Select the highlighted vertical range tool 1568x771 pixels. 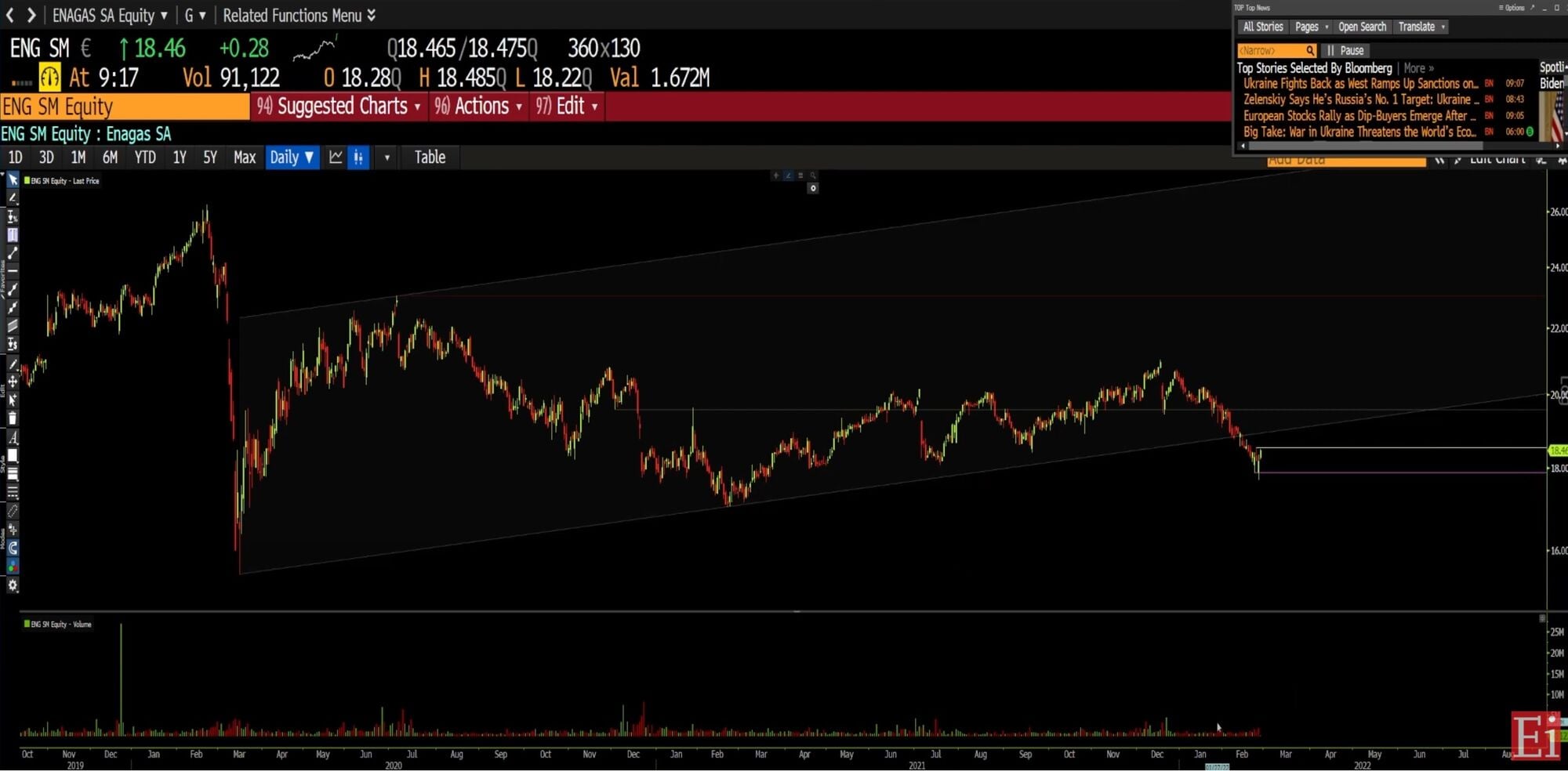pos(13,235)
